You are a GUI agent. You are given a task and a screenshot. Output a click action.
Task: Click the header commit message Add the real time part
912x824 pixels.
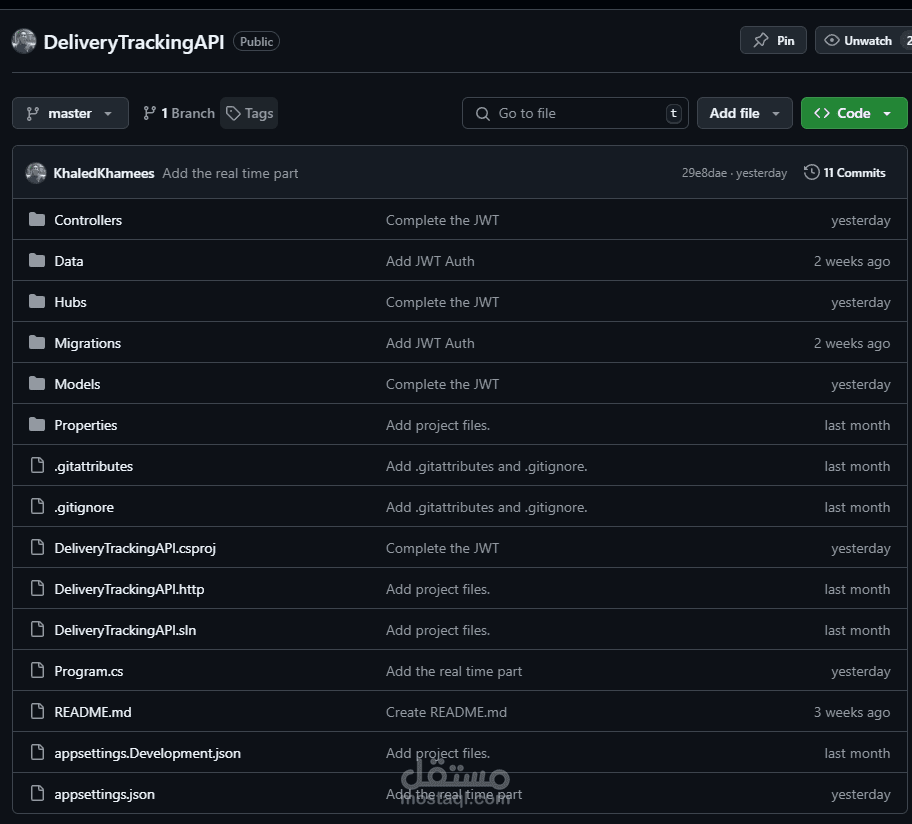tap(230, 173)
